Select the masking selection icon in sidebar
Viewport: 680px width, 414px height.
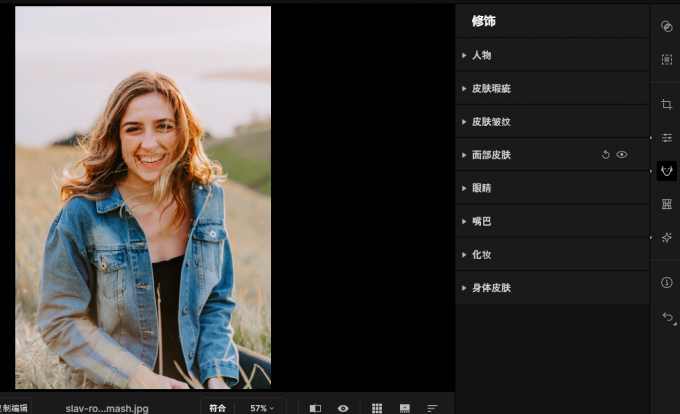tap(667, 59)
